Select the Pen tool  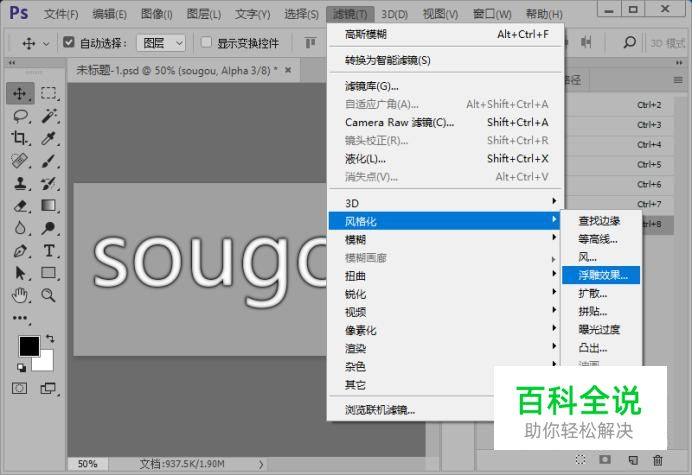point(20,251)
